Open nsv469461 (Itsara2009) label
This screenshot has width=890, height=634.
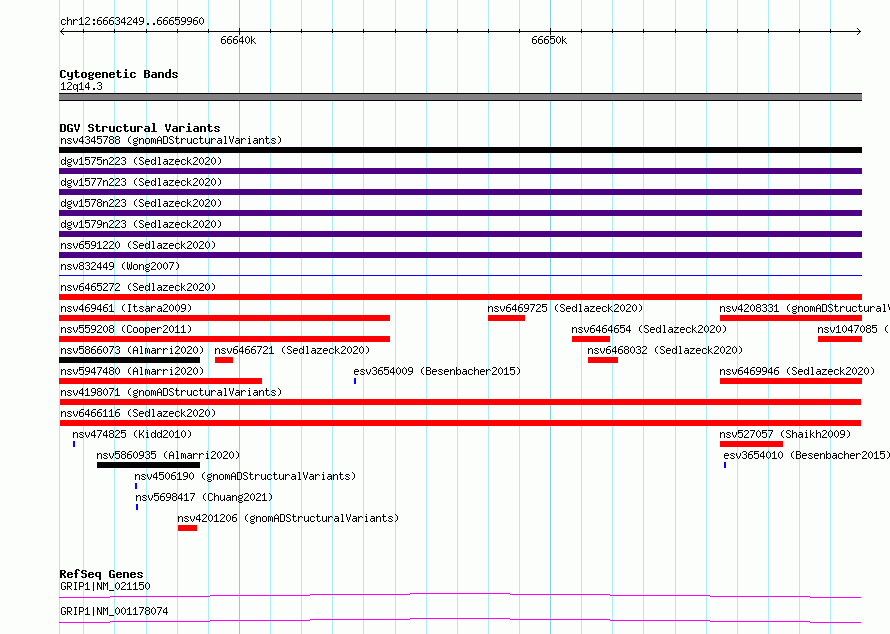coord(126,308)
